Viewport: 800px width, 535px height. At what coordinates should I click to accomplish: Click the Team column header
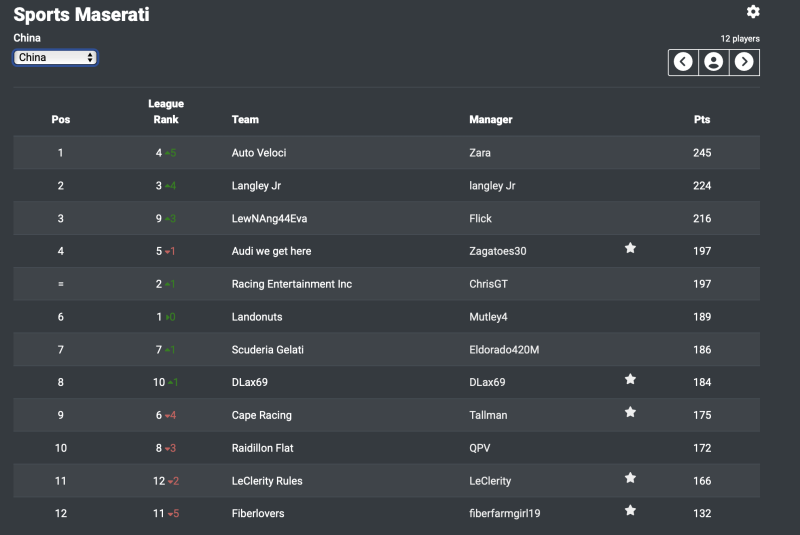coord(245,119)
